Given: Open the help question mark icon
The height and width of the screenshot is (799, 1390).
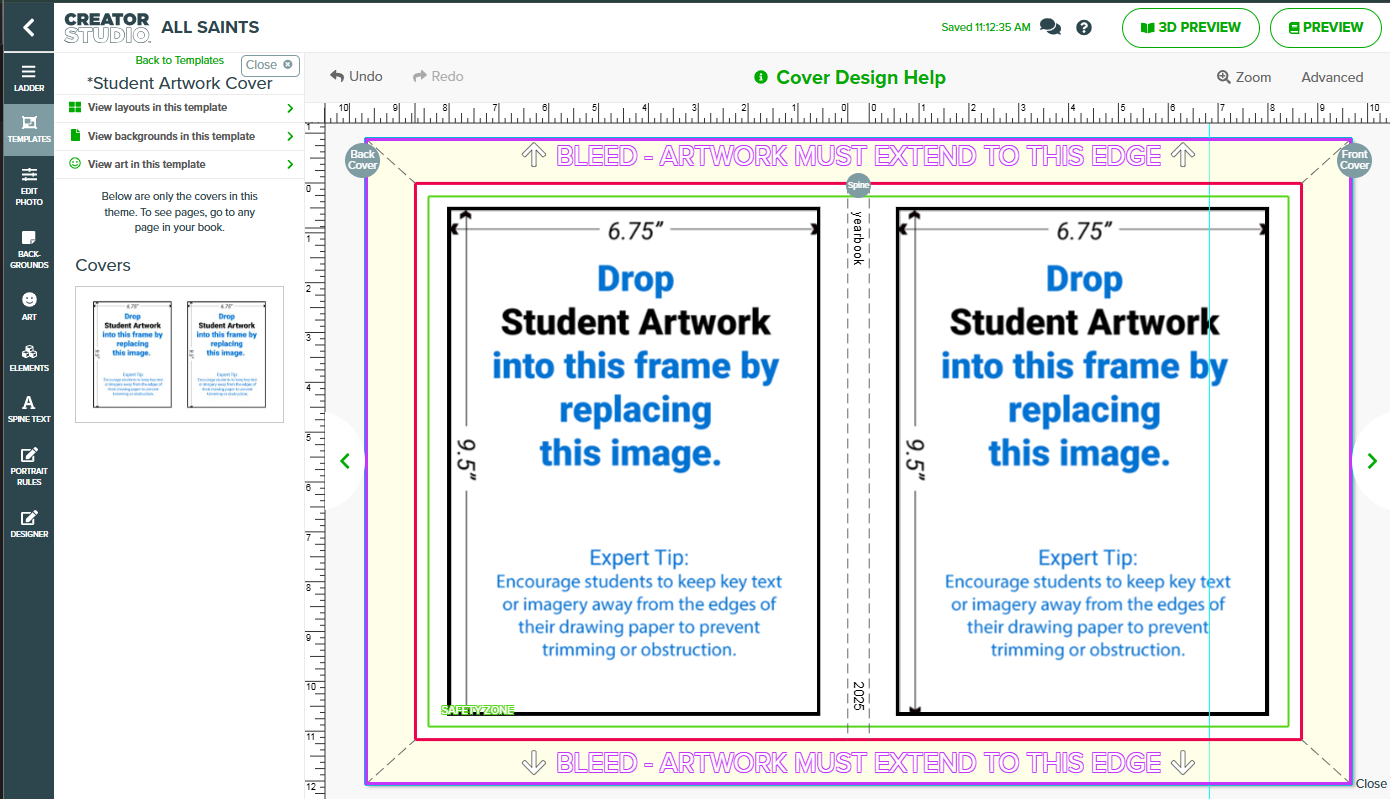Looking at the screenshot, I should [1084, 27].
